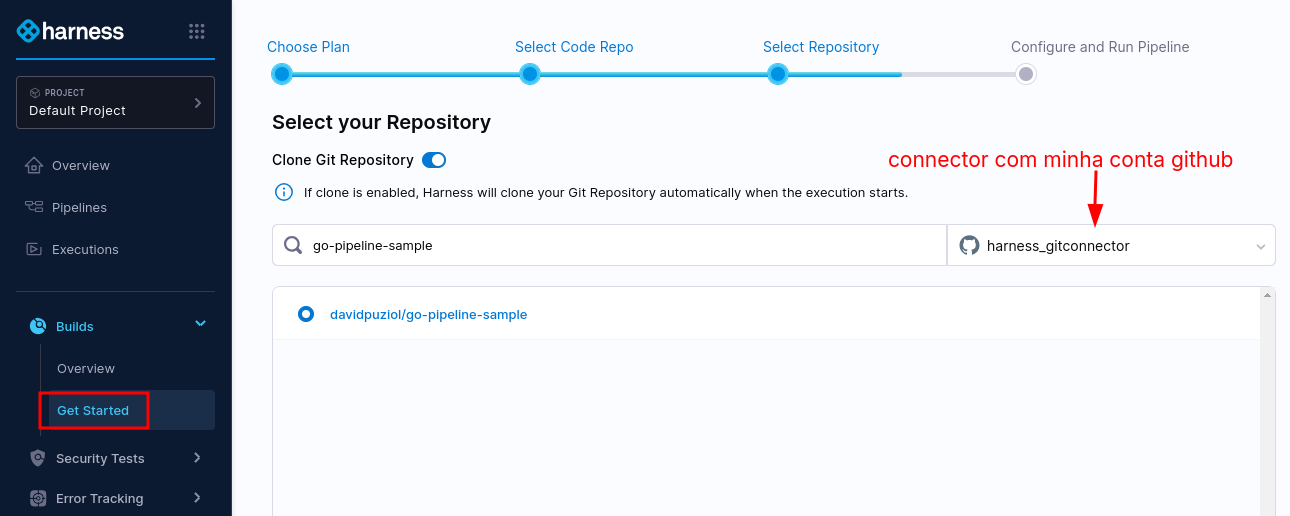Image resolution: width=1290 pixels, height=516 pixels.
Task: Click the Error Tracking icon
Action: pos(38,498)
